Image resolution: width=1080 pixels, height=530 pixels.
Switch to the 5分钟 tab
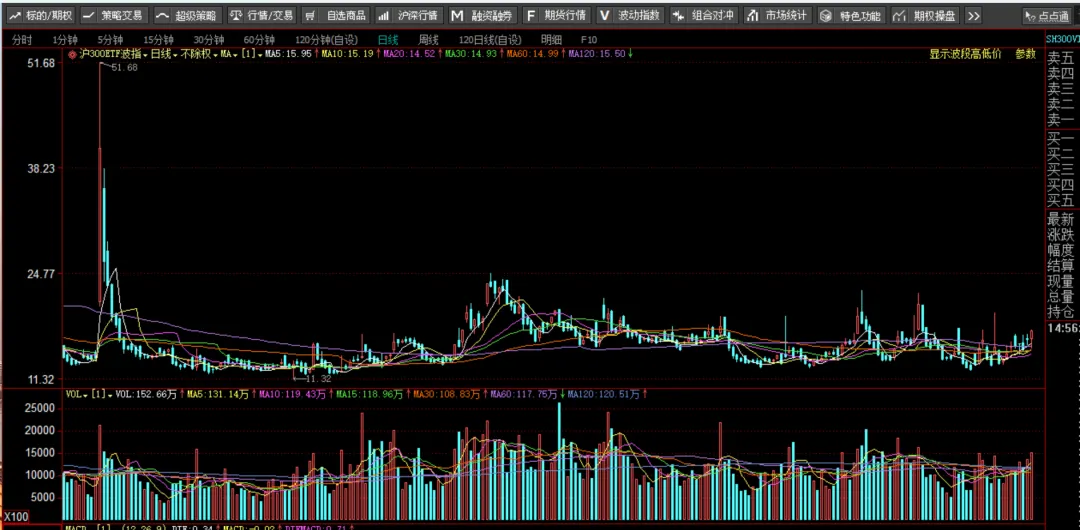point(110,40)
